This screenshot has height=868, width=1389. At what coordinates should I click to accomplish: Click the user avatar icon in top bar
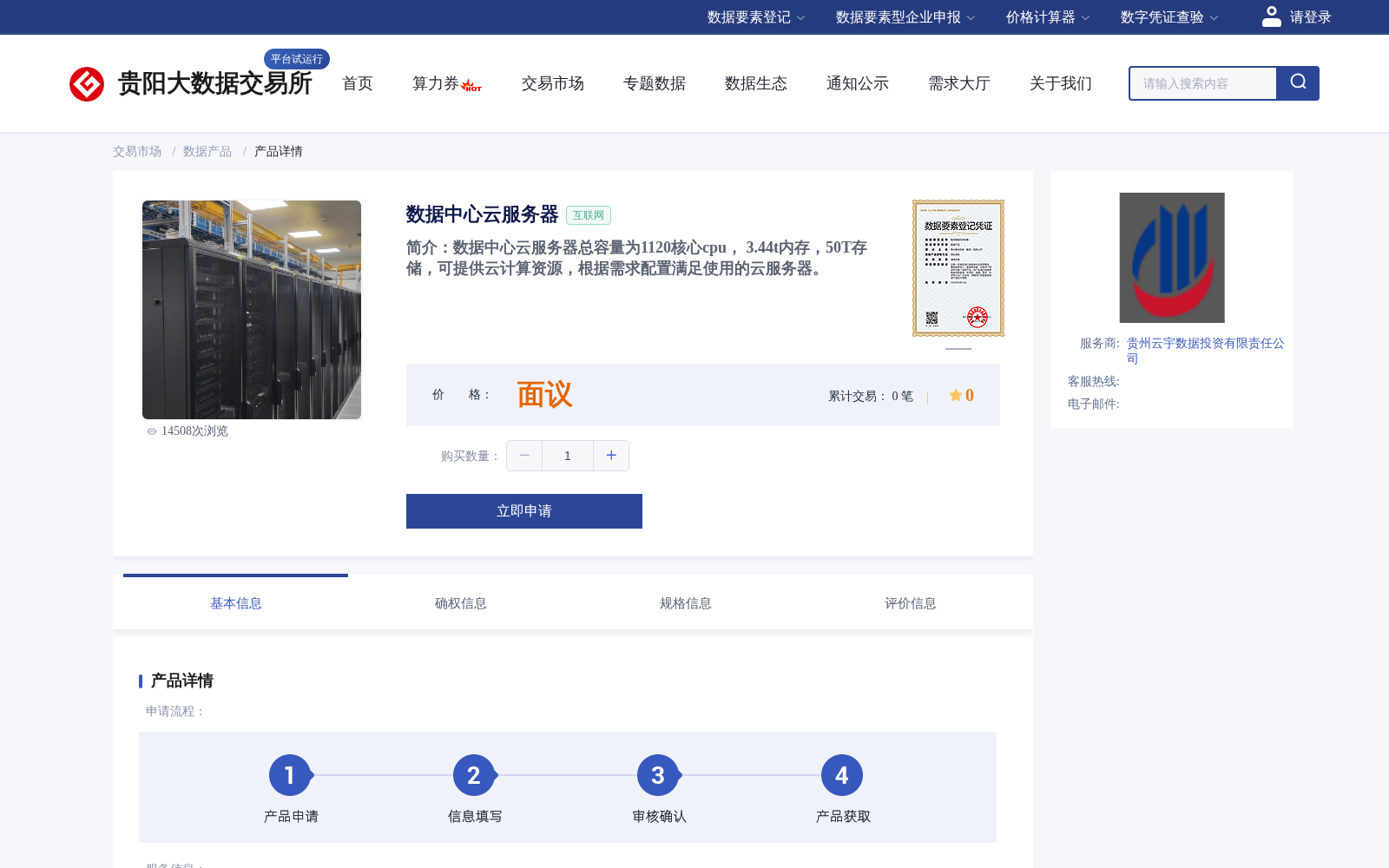click(x=1272, y=16)
